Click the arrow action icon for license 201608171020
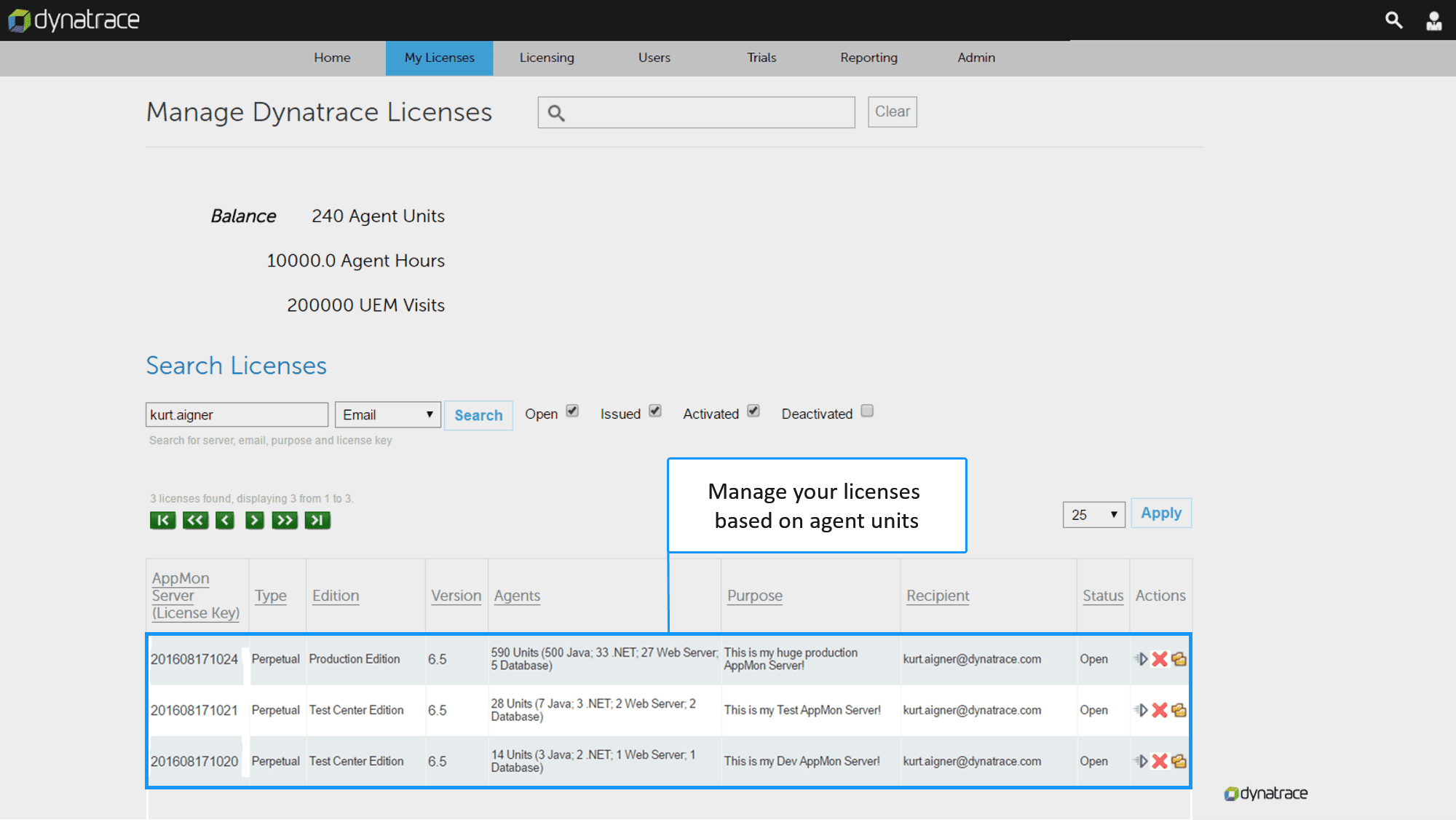Image resolution: width=1456 pixels, height=820 pixels. [1141, 761]
